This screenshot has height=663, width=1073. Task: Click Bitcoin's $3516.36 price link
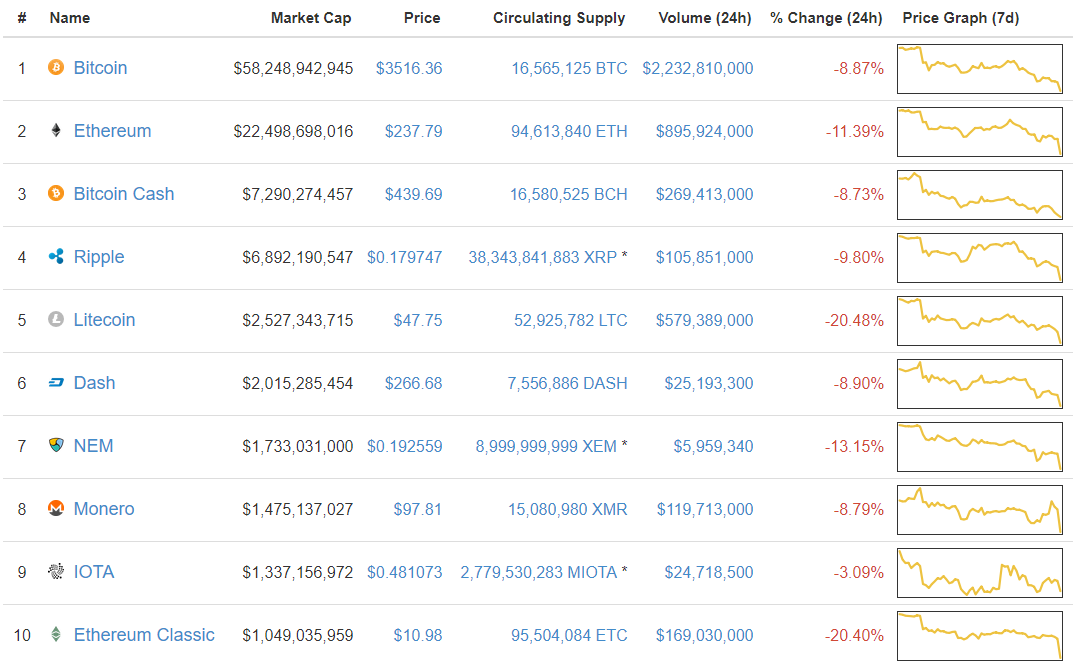point(409,68)
